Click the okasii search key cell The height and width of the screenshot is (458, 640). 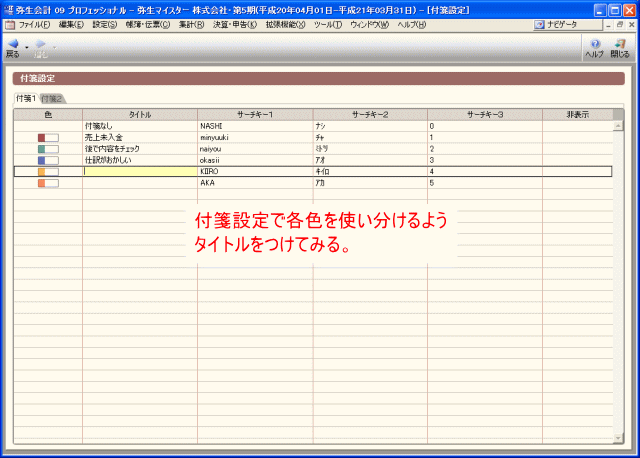point(255,160)
